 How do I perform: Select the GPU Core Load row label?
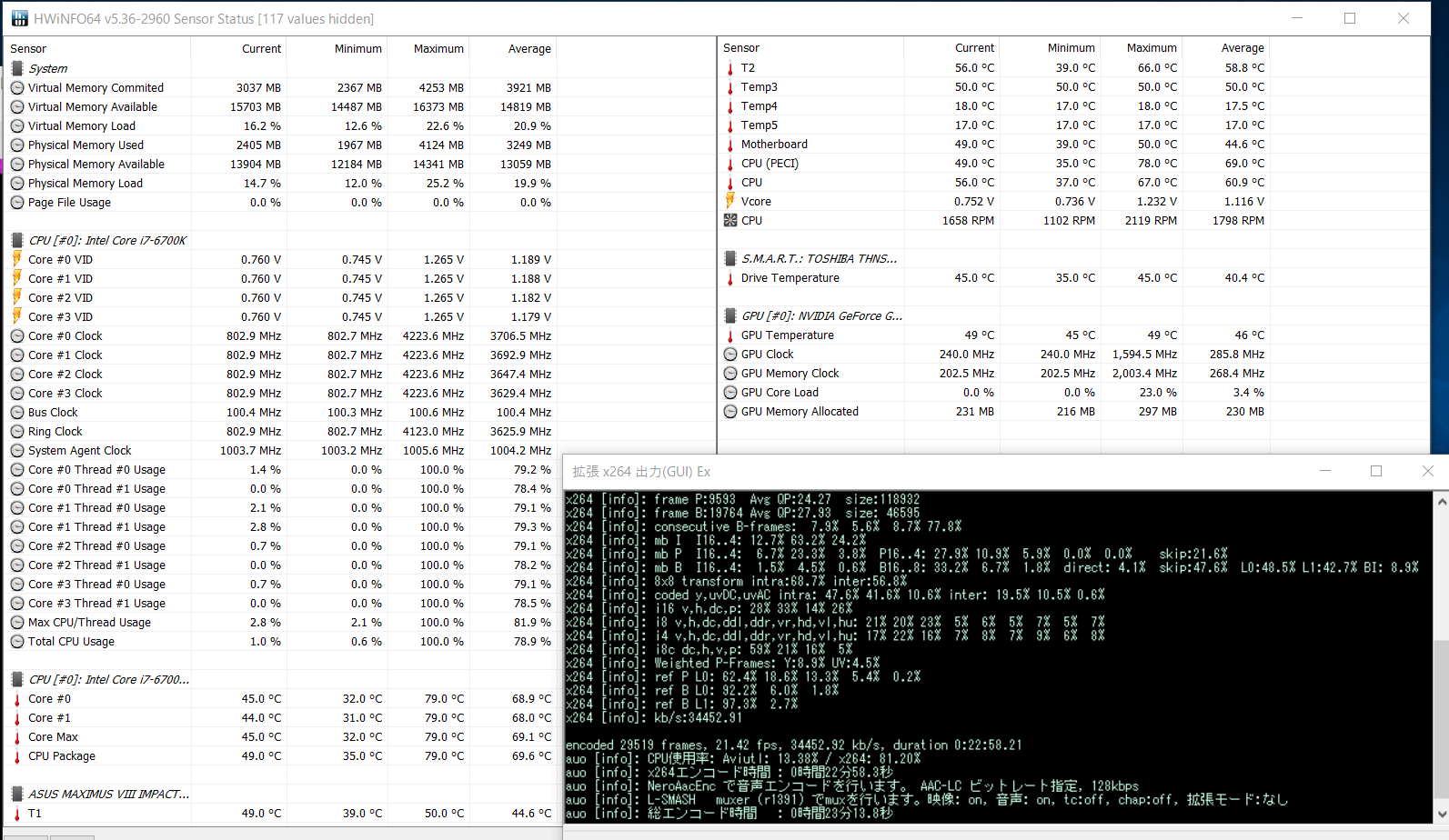pyautogui.click(x=780, y=392)
